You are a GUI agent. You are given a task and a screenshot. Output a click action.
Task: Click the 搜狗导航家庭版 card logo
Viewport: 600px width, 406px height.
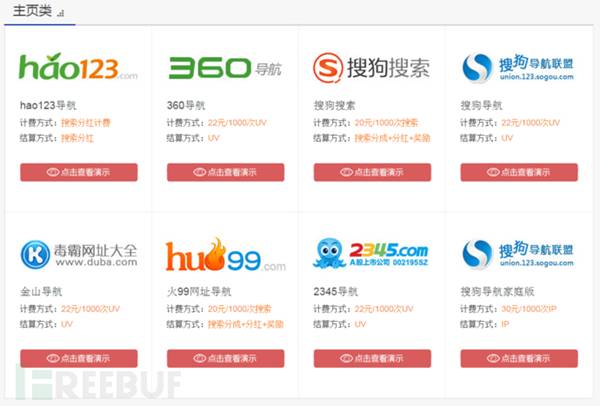pos(518,254)
